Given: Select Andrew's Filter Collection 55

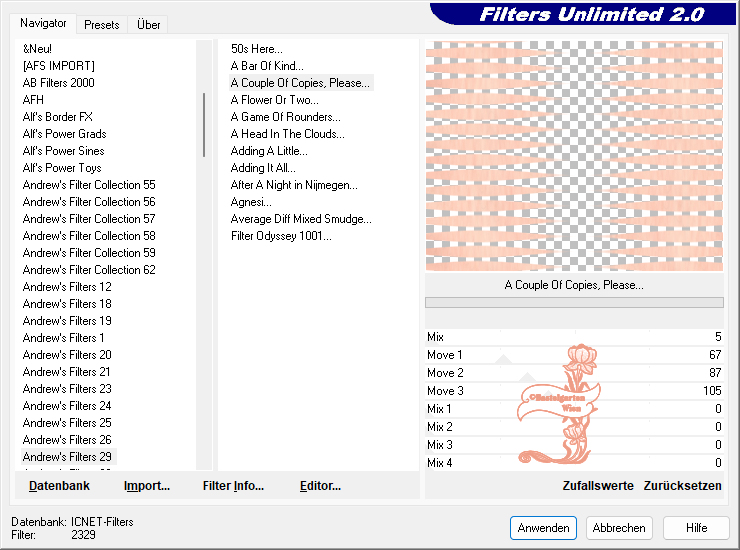Looking at the screenshot, I should pos(89,185).
